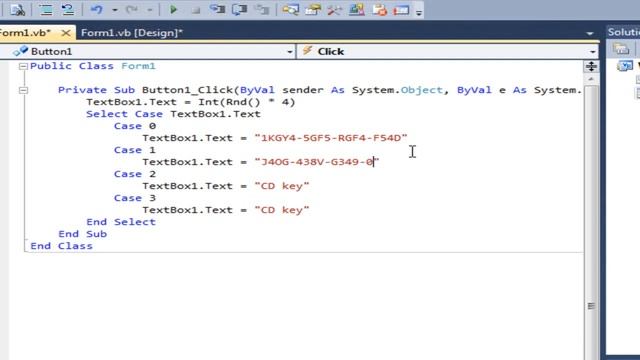The height and width of the screenshot is (360, 640).
Task: Click the grayed Redo arrow
Action: (x=131, y=10)
